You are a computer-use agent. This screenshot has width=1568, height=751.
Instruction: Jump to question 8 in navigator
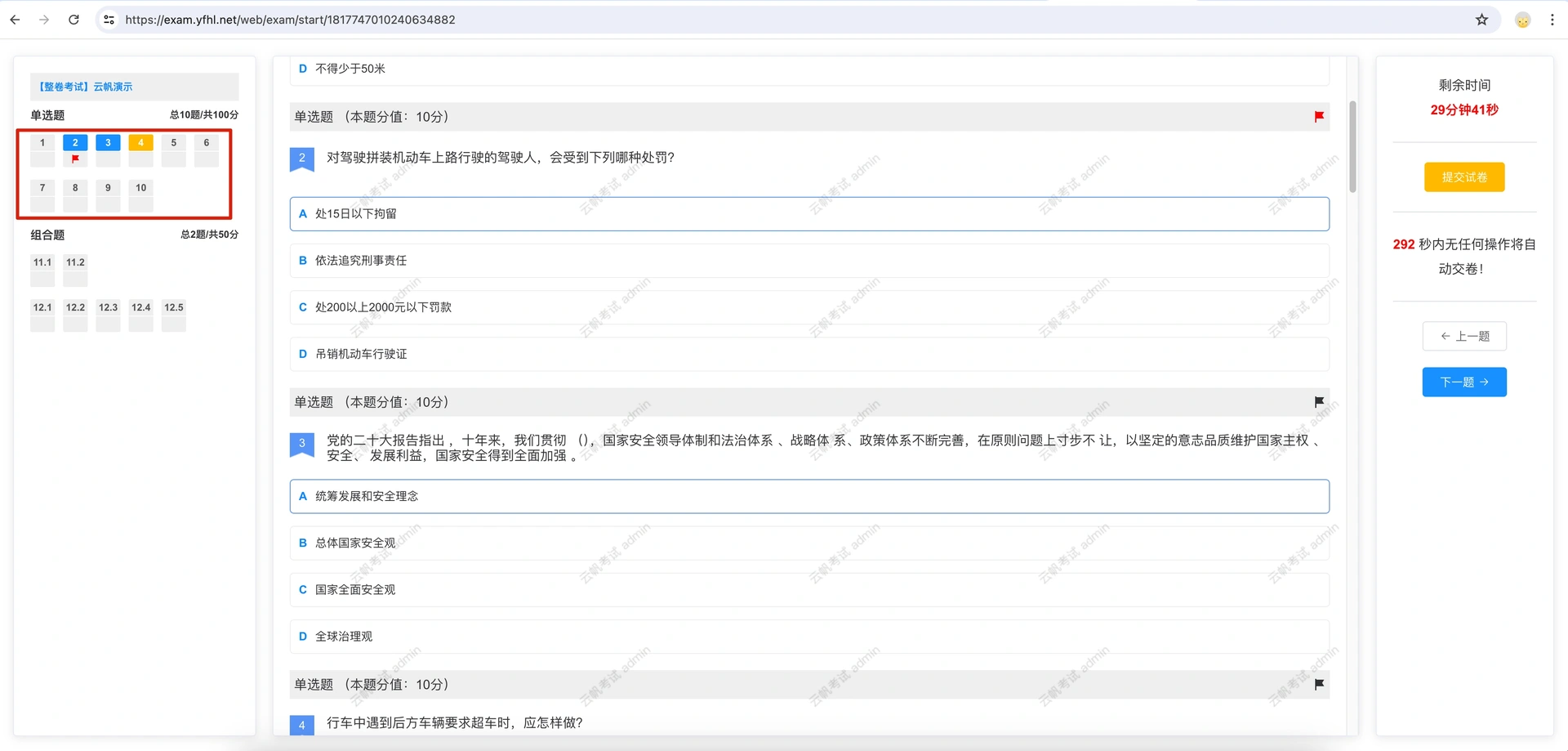pos(75,195)
